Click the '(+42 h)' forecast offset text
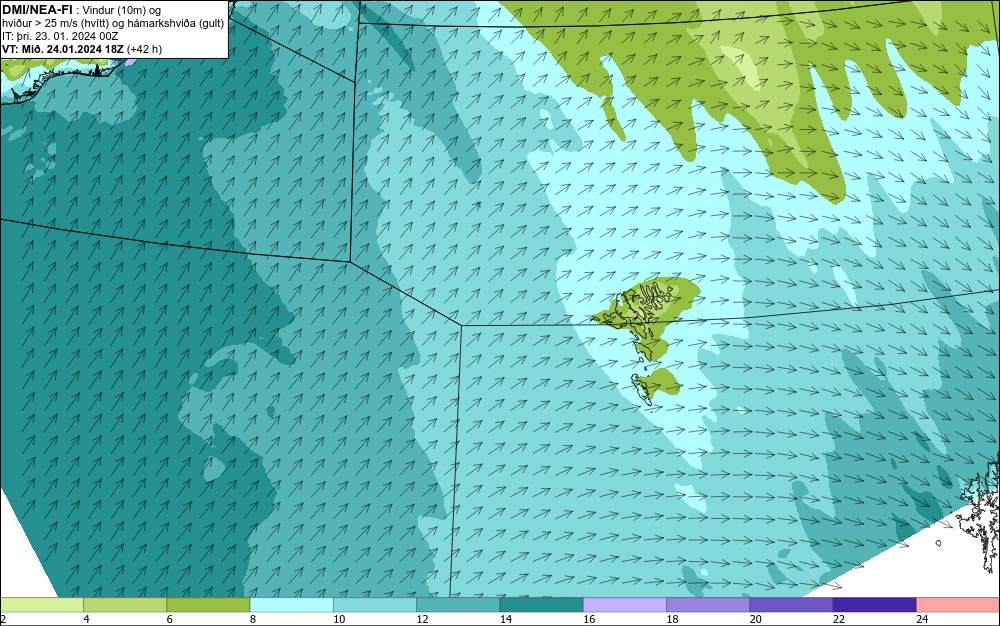Viewport: 1000px width, 626px height. point(145,49)
